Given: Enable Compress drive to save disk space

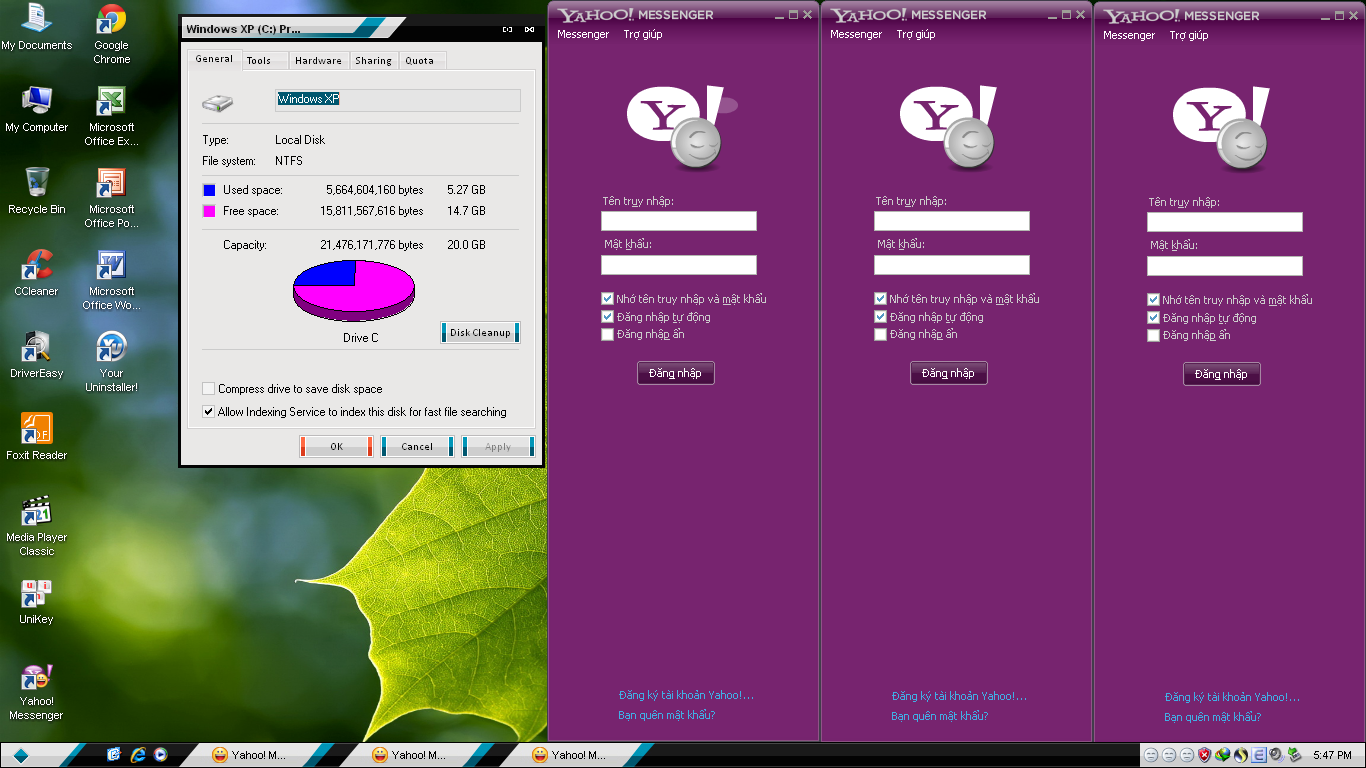Looking at the screenshot, I should [208, 389].
